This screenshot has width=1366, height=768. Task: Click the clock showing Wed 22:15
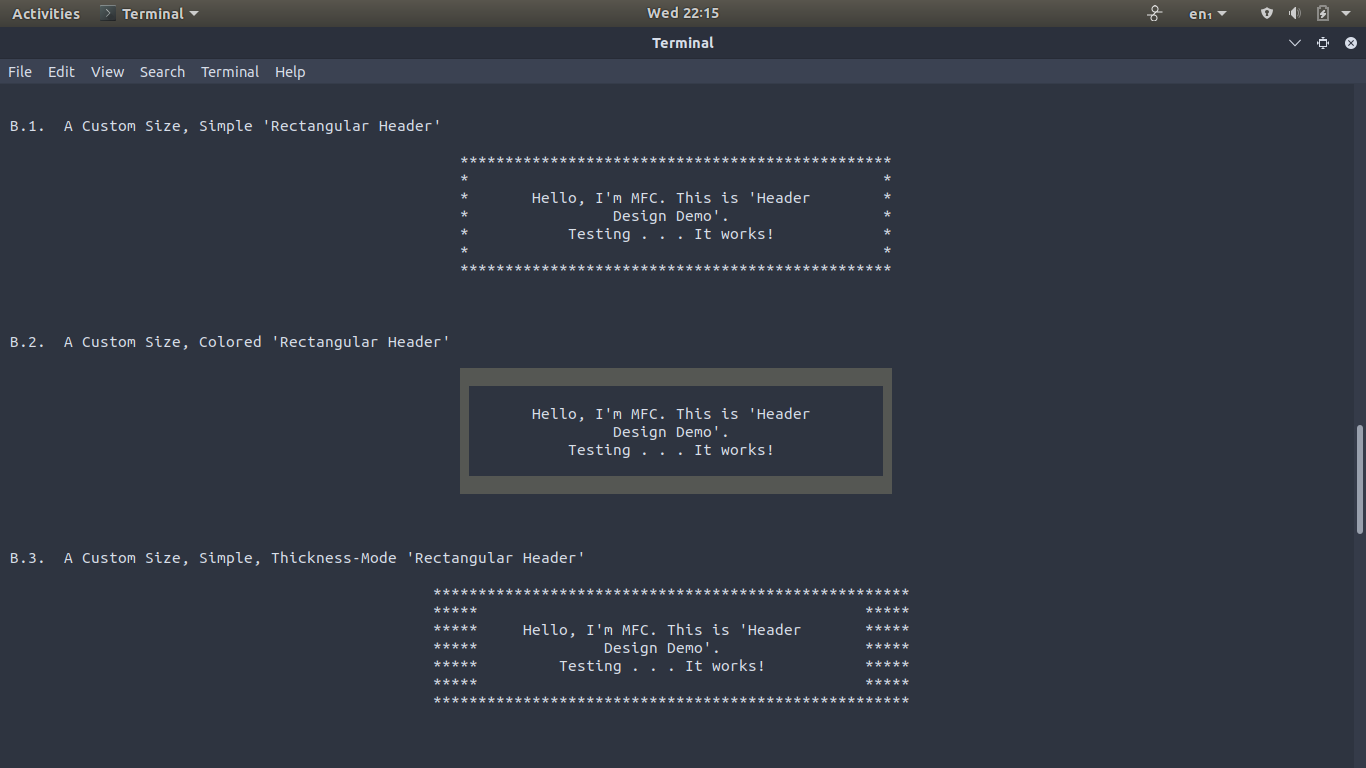(682, 13)
